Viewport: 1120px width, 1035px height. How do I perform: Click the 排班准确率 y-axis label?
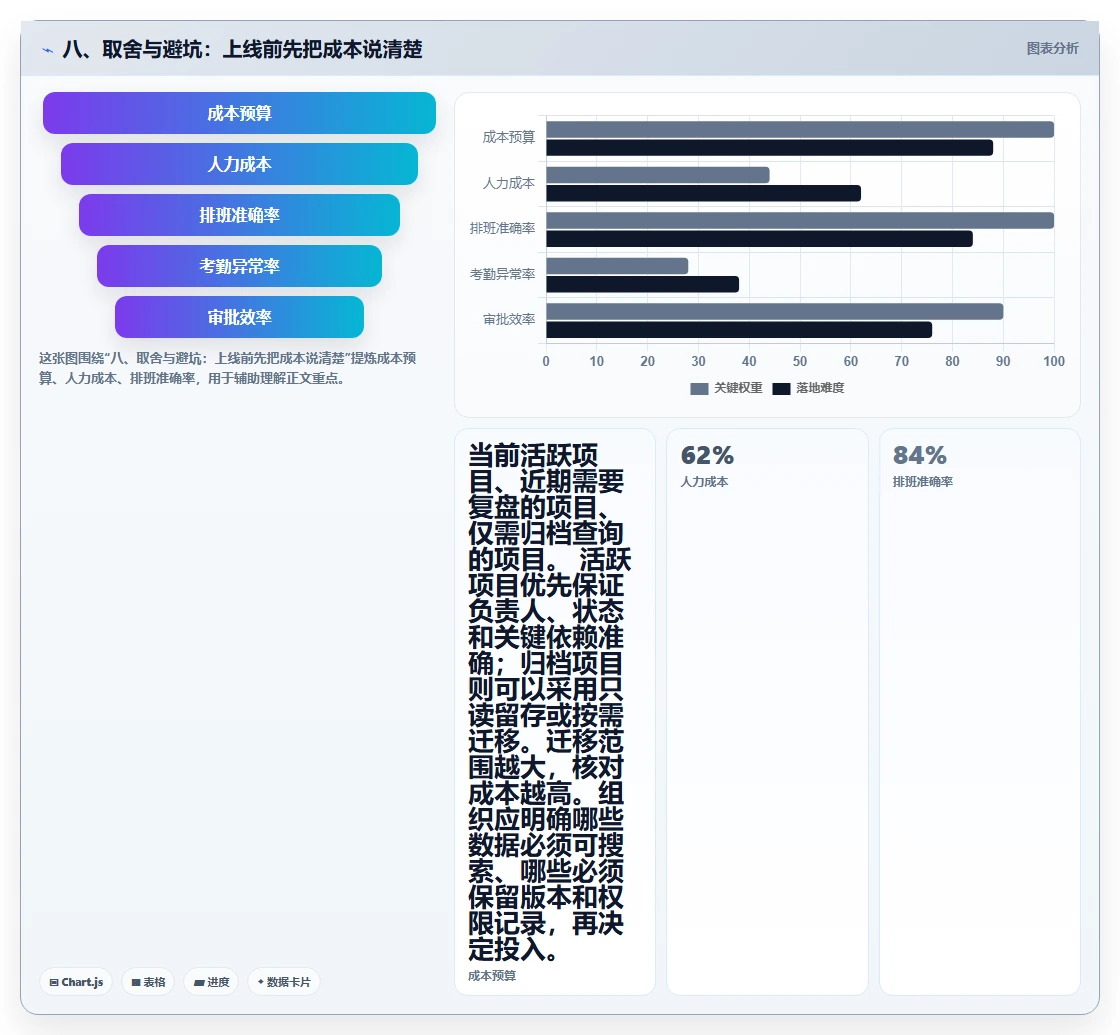click(x=502, y=229)
